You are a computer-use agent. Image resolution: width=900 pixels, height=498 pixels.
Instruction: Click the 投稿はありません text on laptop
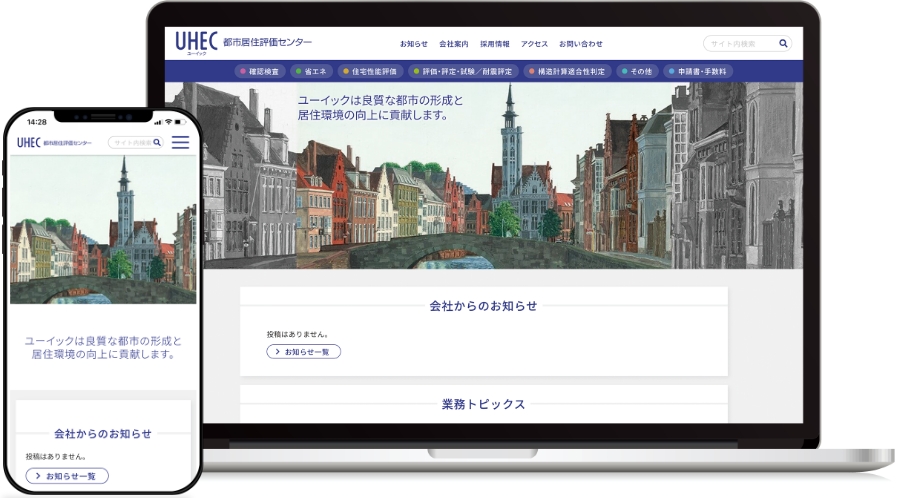[297, 334]
